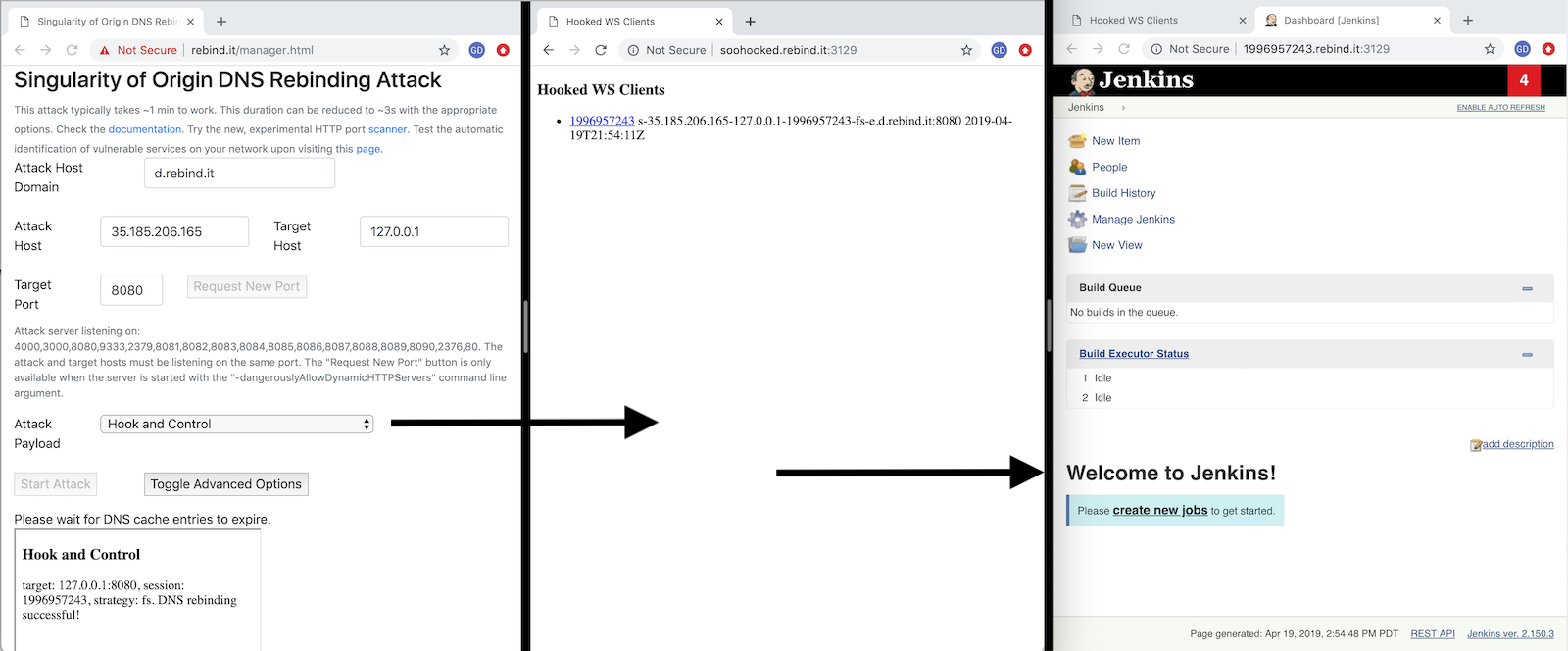Close the Singularity of Origin DNS tab
Screen dimensions: 1568x651
(x=190, y=22)
